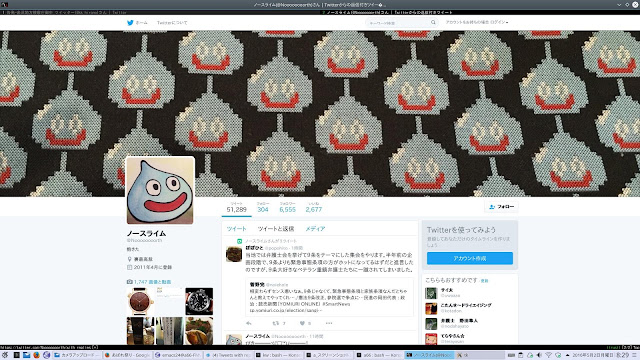Click the location pin icon in profile
This screenshot has height=360, width=640.
coord(130,259)
